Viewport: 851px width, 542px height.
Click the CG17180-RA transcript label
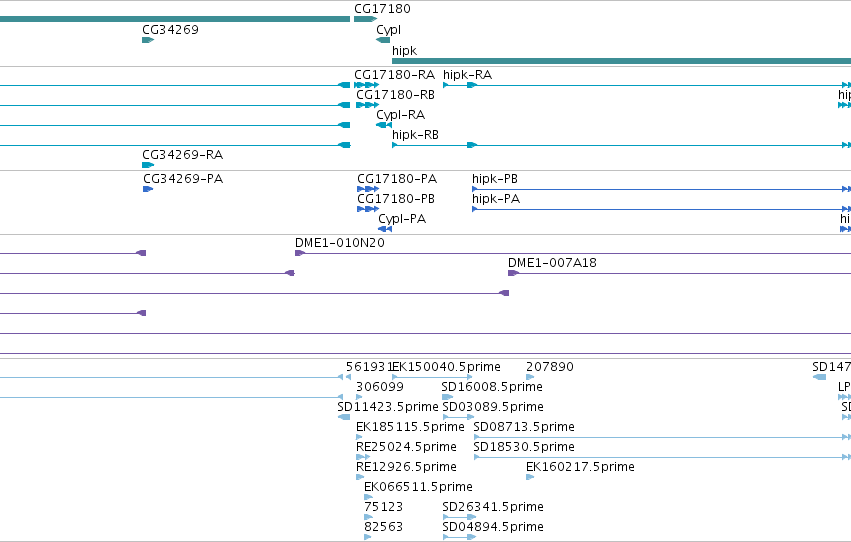[395, 75]
